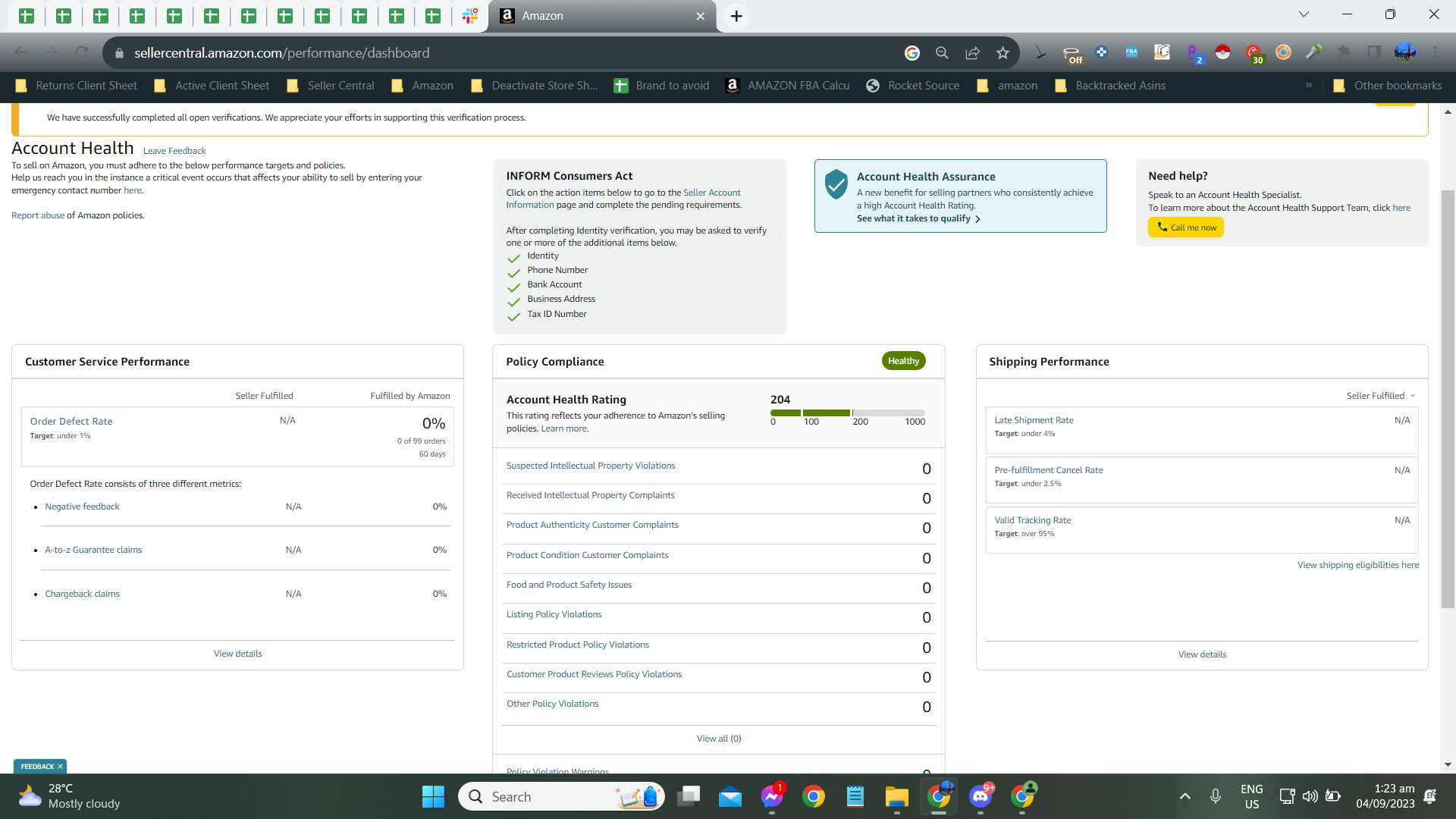Open Product Condition Customer Complaints
Viewport: 1456px width, 819px height.
(x=587, y=555)
